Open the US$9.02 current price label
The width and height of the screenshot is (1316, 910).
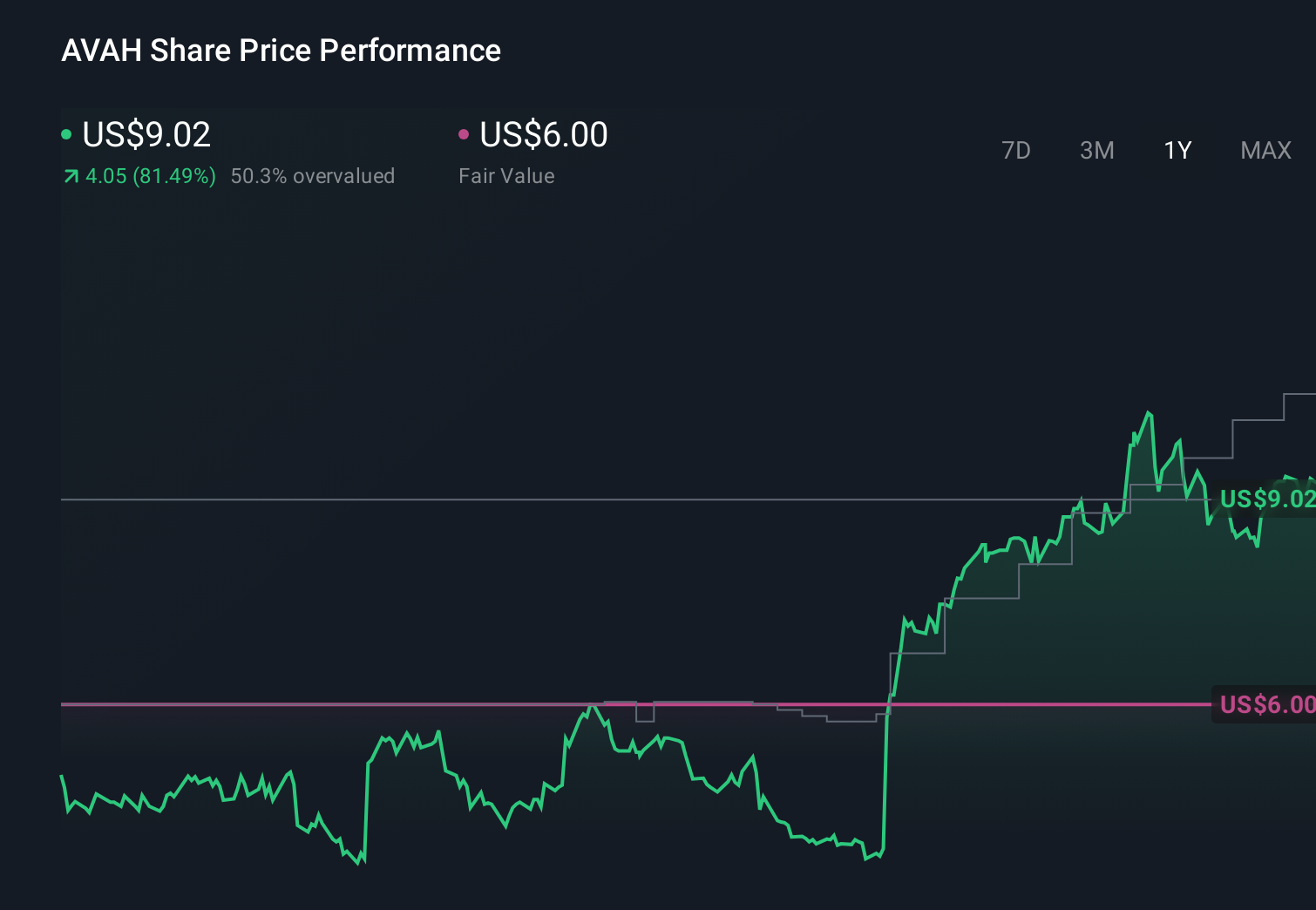point(146,133)
